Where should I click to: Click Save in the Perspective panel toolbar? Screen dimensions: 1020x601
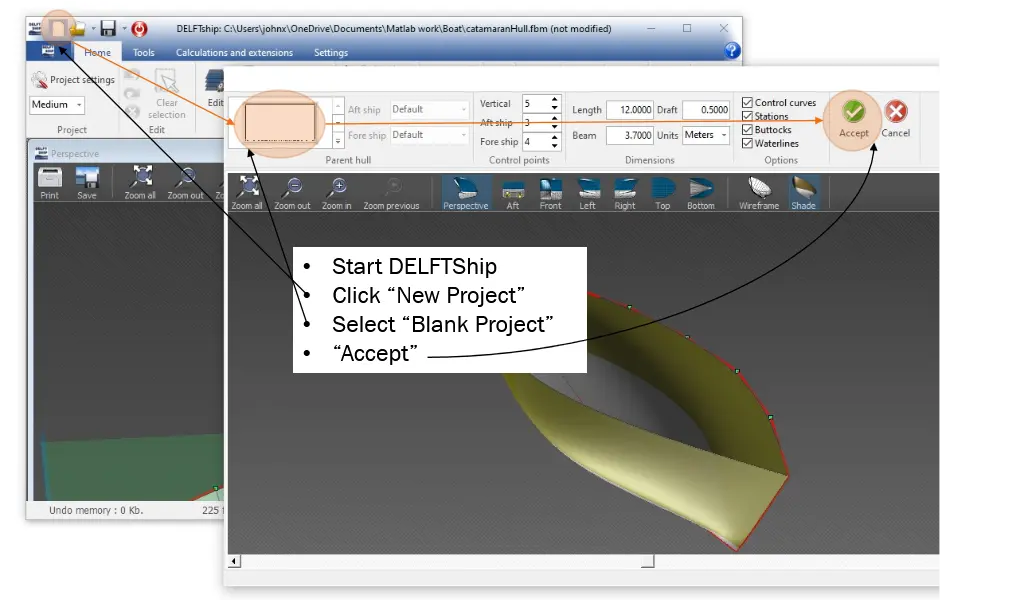pos(87,183)
